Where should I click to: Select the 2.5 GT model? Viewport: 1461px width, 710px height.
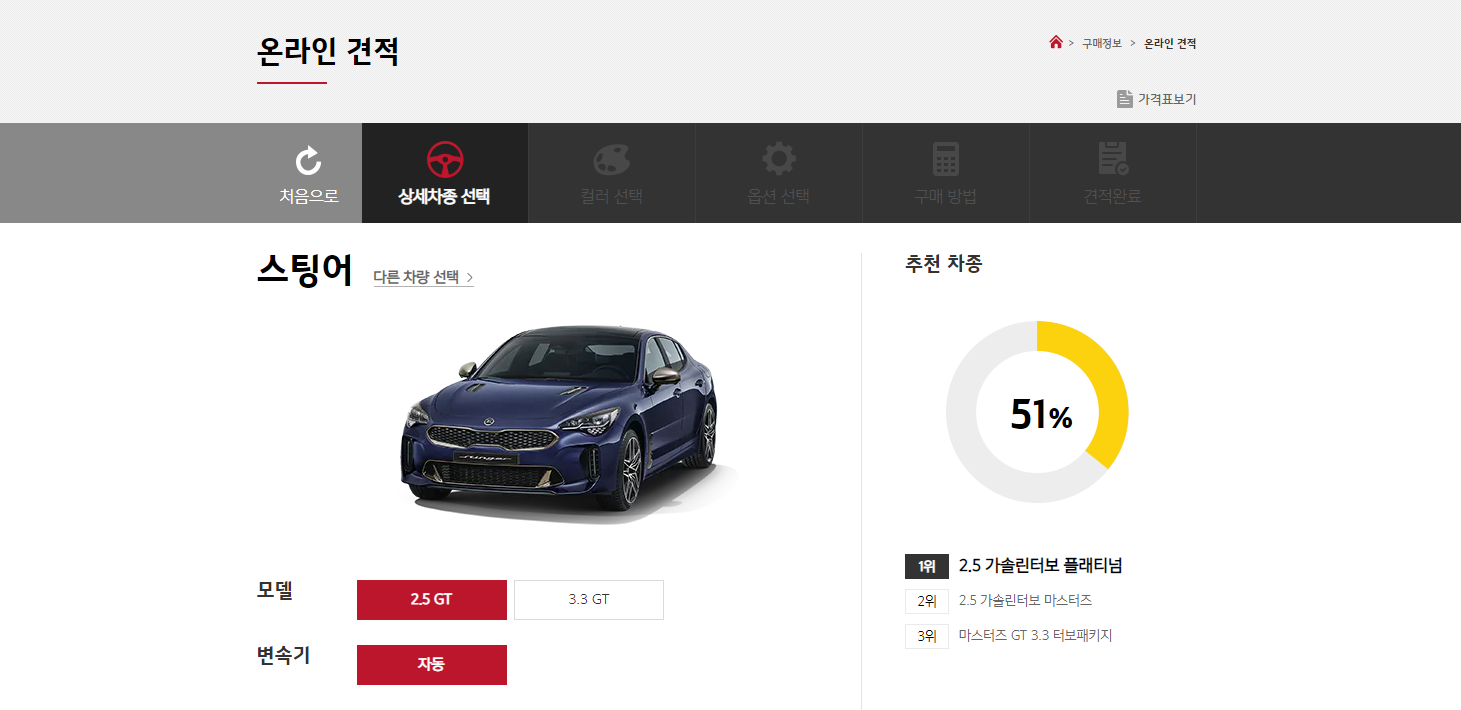click(432, 600)
